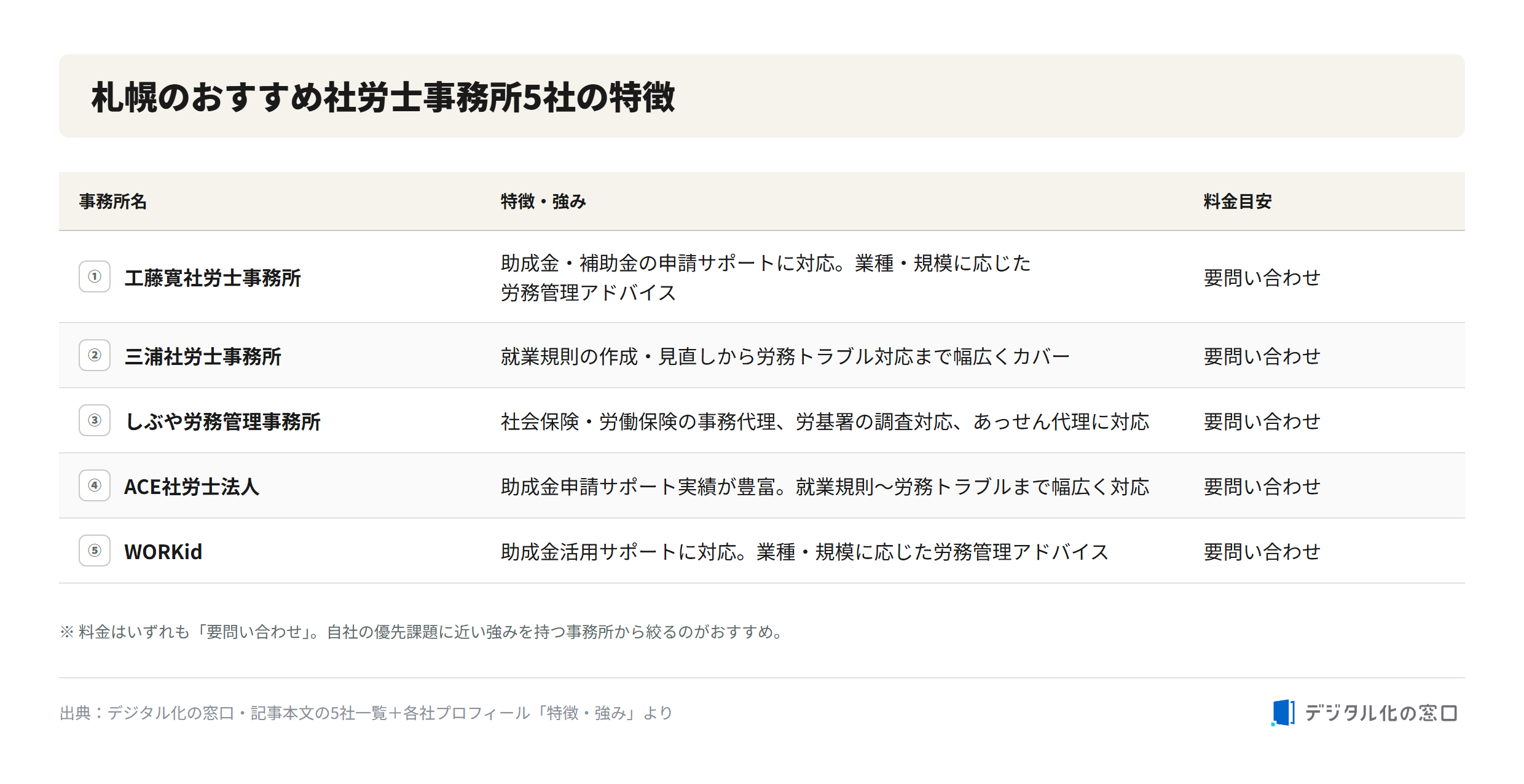
Task: Select the 三浦社労士事務所 office name
Action: tap(203, 356)
